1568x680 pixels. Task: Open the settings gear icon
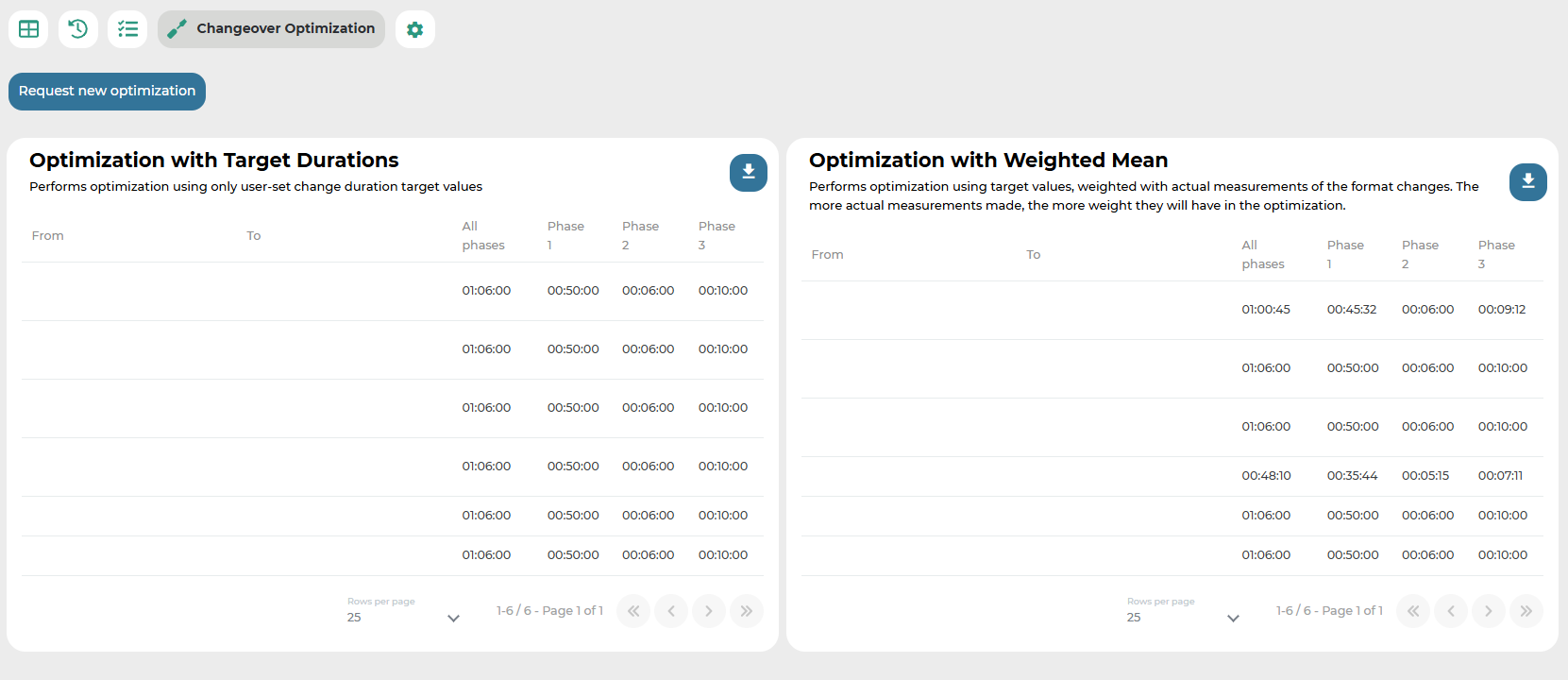coord(414,29)
